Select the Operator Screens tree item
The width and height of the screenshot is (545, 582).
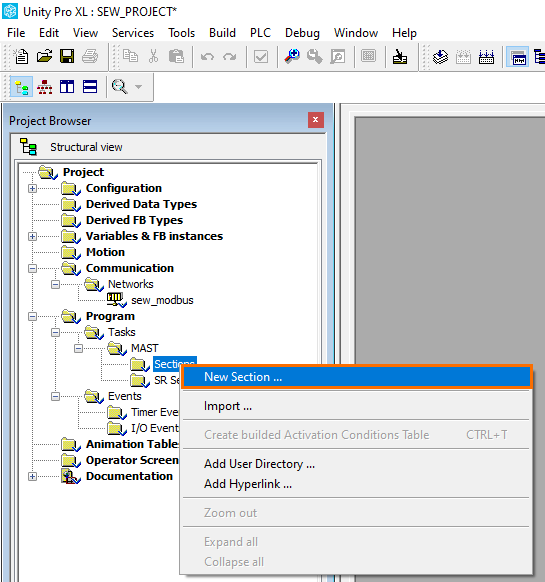(x=132, y=460)
